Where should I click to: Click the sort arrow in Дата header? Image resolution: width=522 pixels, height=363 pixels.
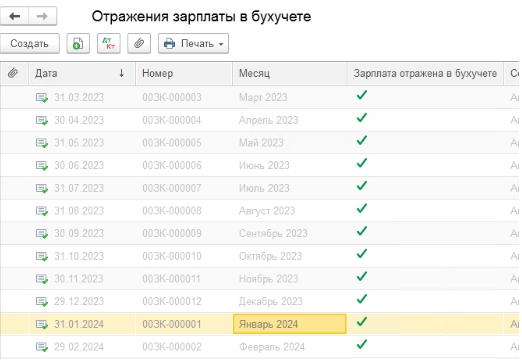coord(121,73)
